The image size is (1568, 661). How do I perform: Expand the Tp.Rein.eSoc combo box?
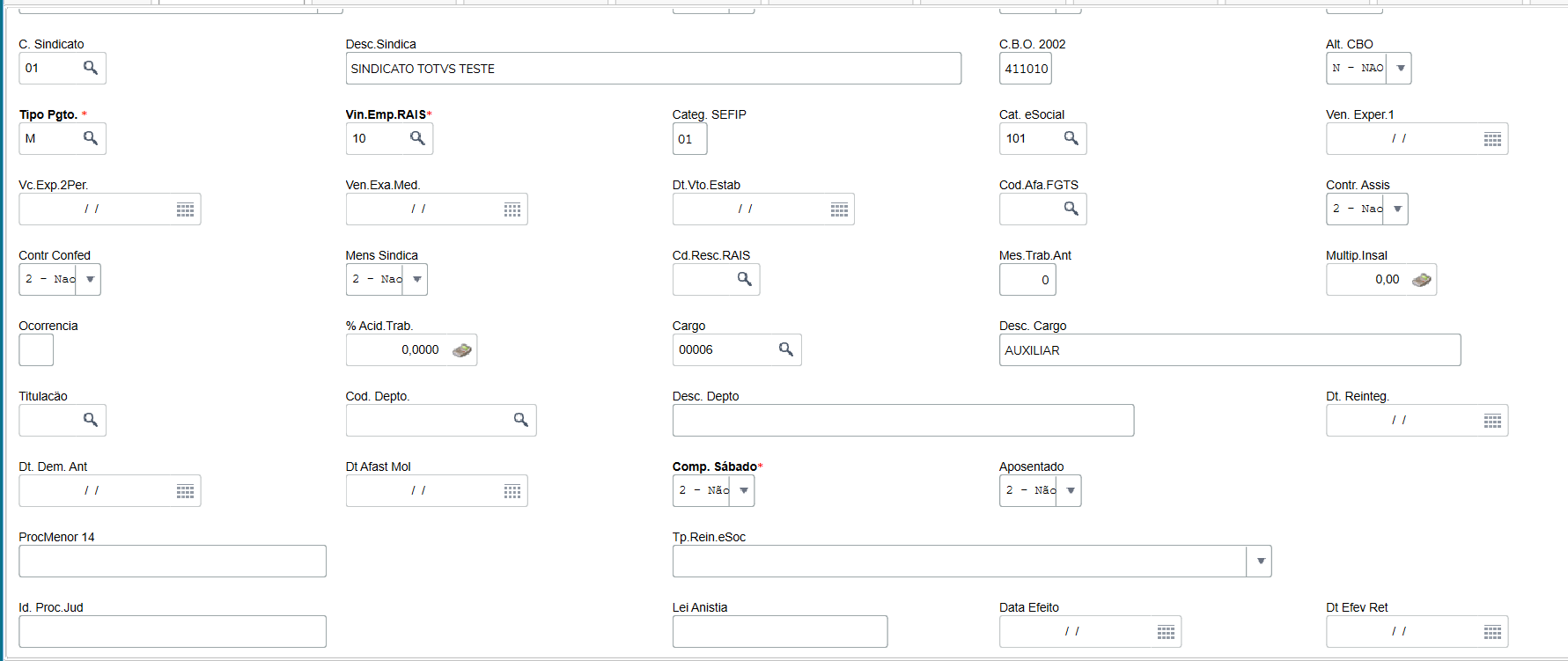click(x=1260, y=561)
